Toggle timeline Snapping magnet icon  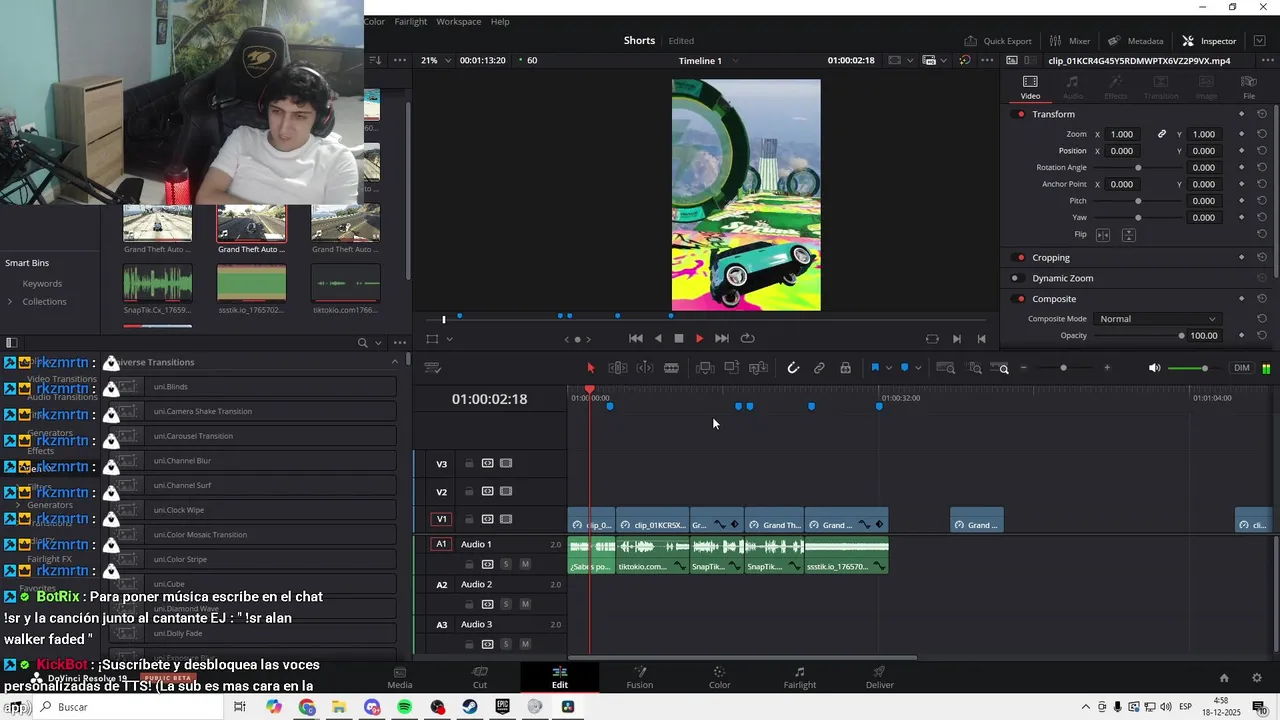point(793,368)
